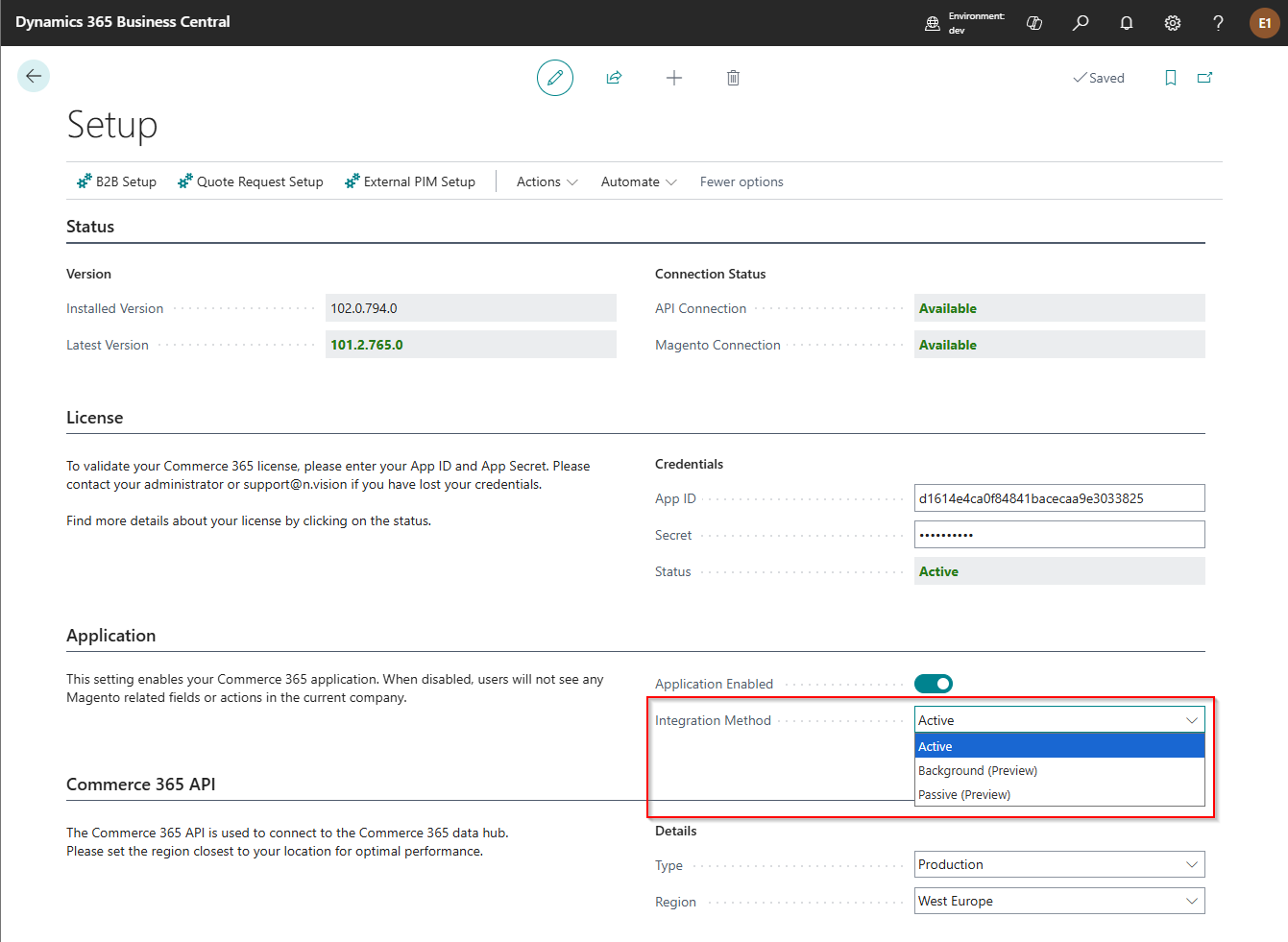Image resolution: width=1288 pixels, height=942 pixels.
Task: Open the search magnifier icon
Action: [1081, 23]
